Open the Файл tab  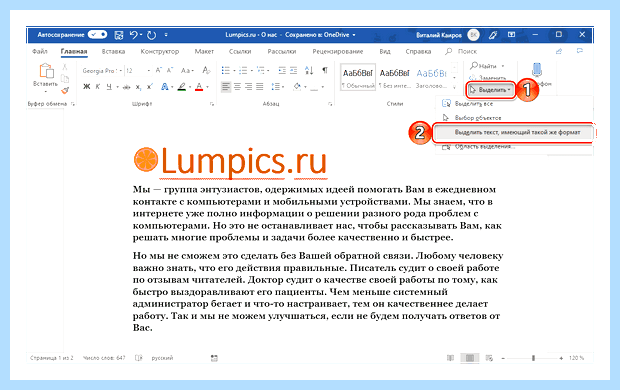40,51
